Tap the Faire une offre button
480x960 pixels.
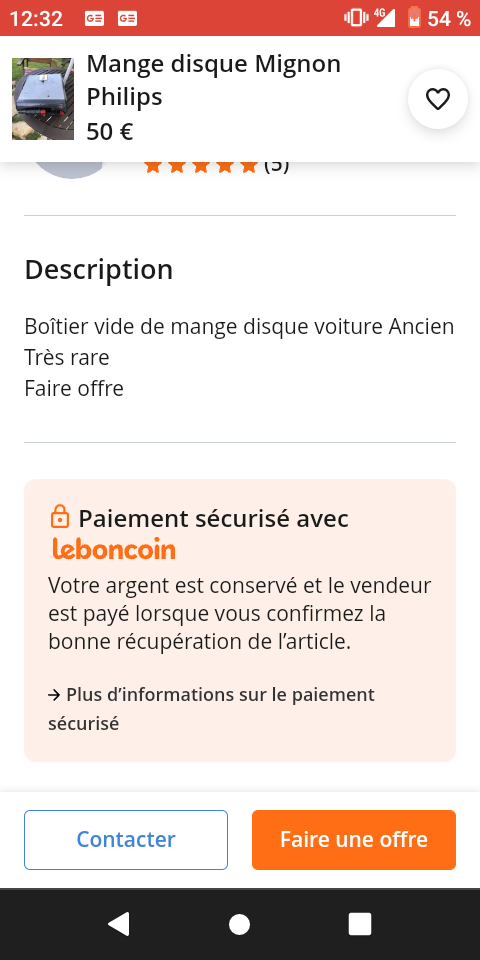pyautogui.click(x=354, y=839)
